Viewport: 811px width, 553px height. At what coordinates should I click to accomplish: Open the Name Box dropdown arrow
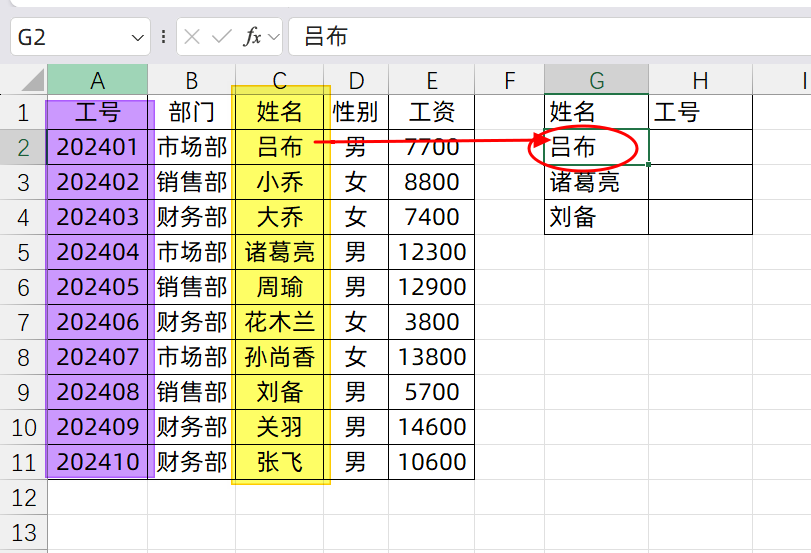coord(137,38)
